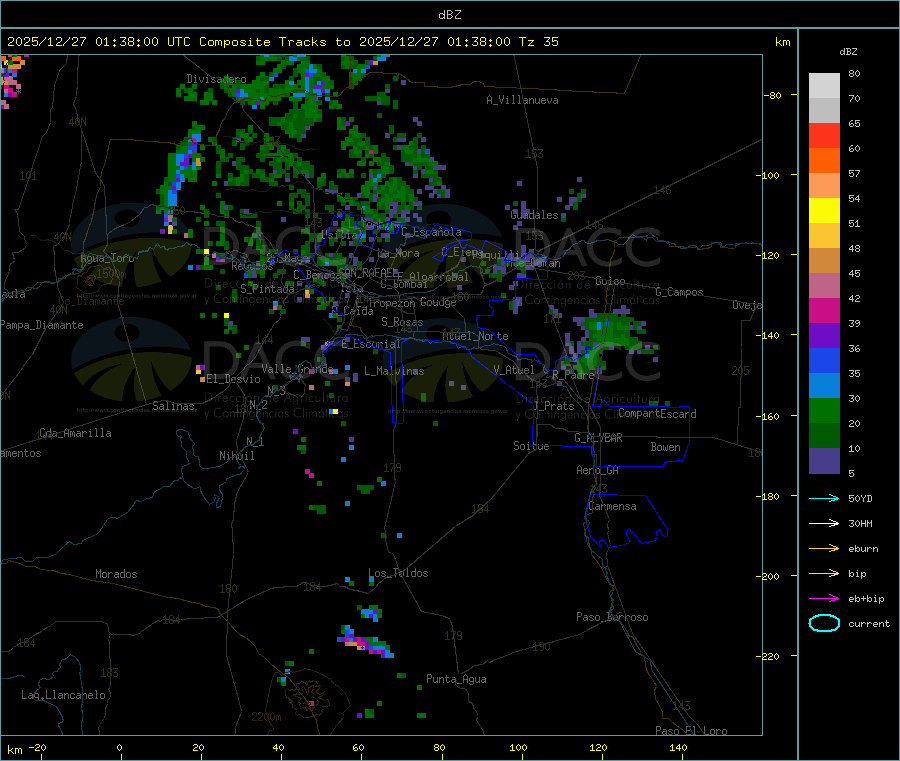Pick the dark blue swatch in dBZ scale
Image resolution: width=900 pixels, height=761 pixels.
[824, 360]
